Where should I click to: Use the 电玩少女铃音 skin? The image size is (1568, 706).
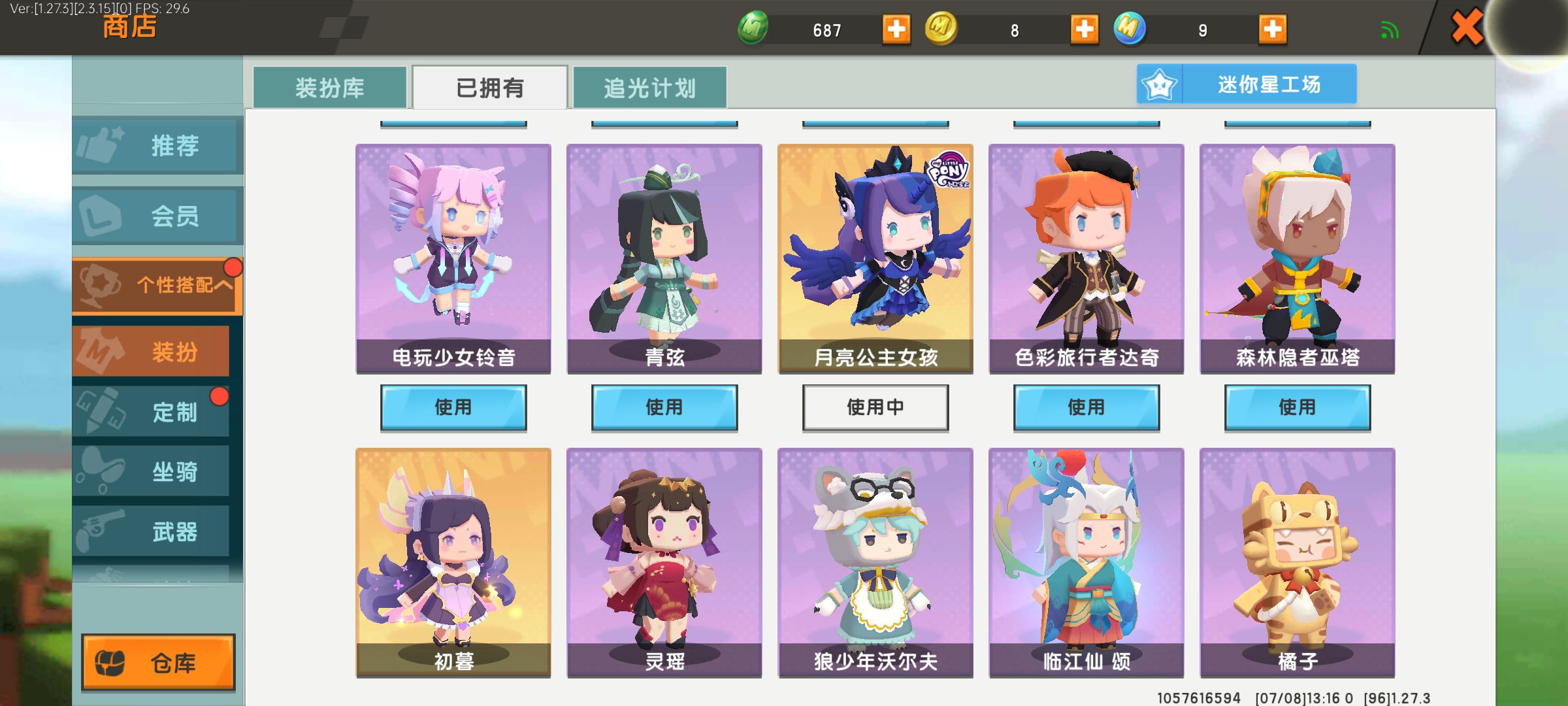[453, 407]
